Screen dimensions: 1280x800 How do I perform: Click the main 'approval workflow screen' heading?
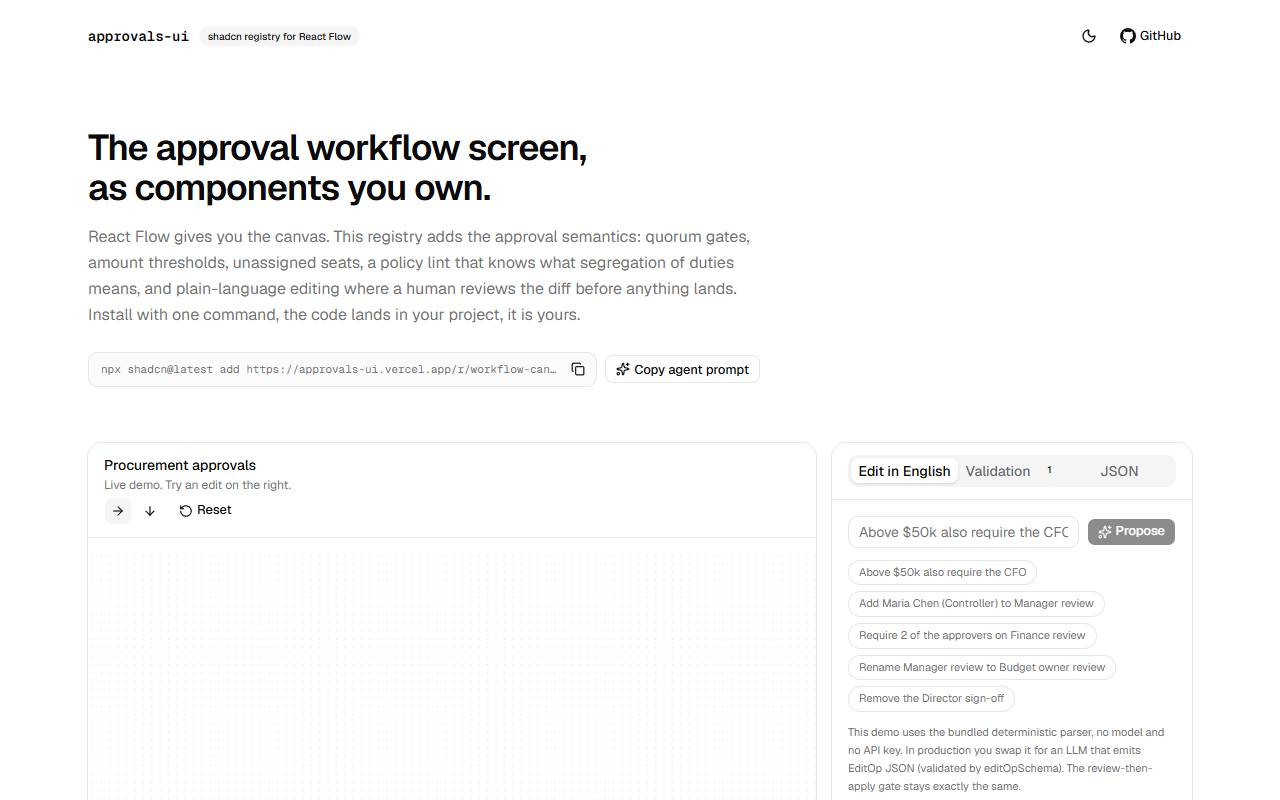(x=338, y=168)
